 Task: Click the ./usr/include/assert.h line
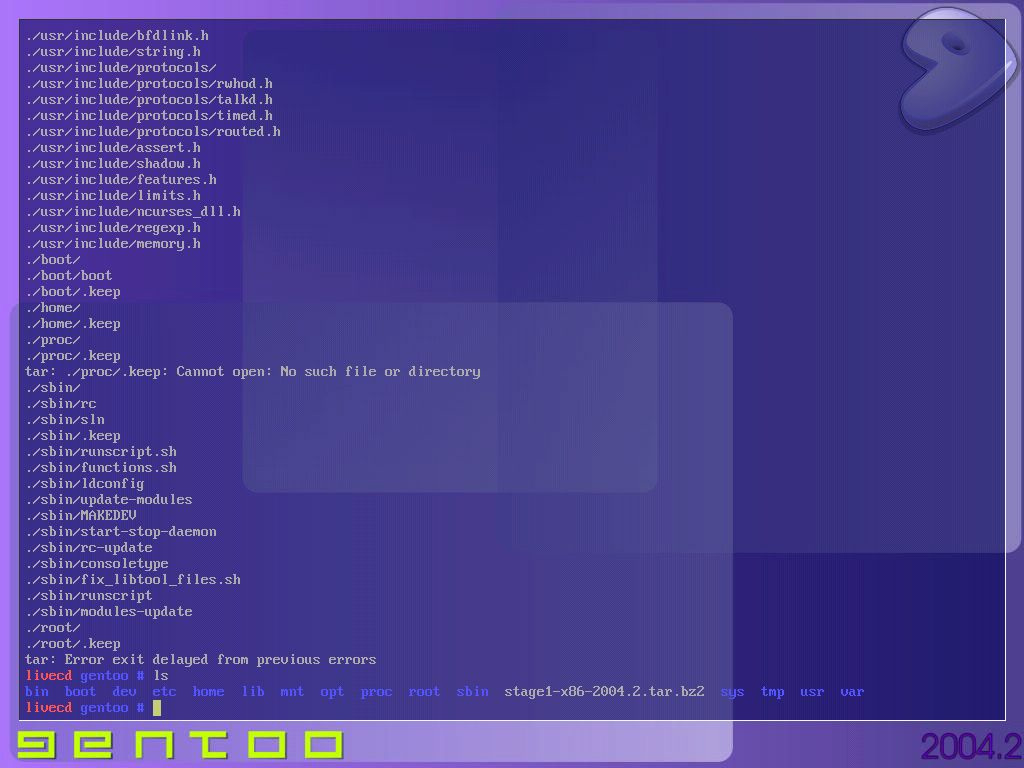113,148
